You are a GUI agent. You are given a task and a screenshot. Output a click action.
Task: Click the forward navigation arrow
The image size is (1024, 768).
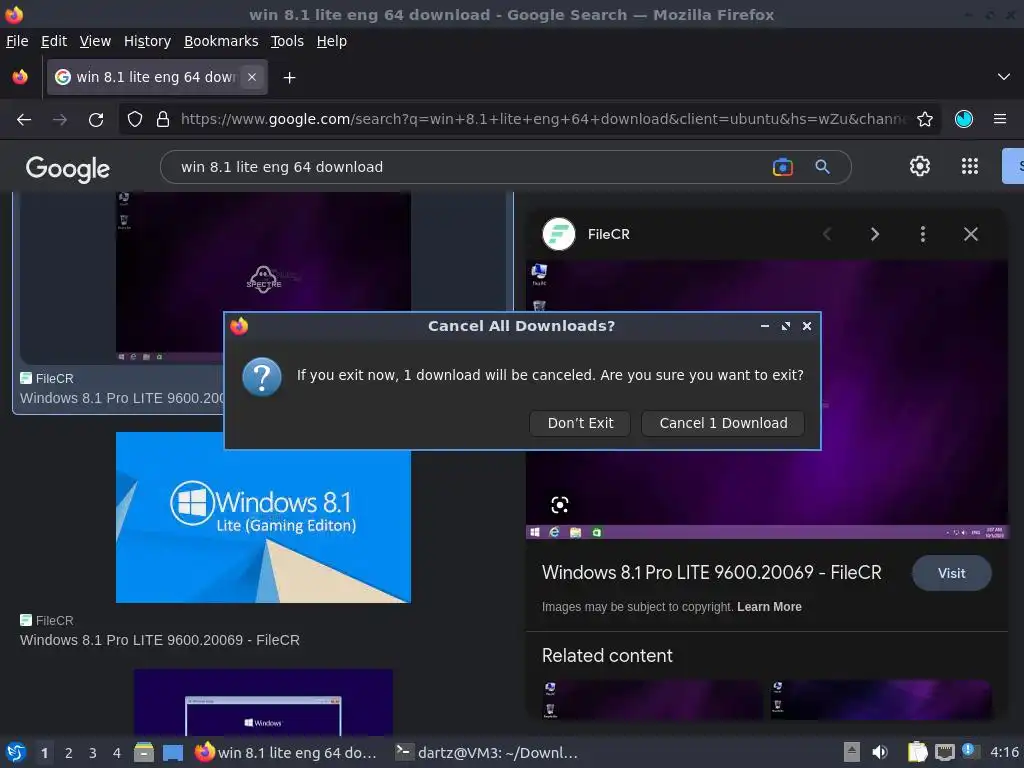point(60,120)
